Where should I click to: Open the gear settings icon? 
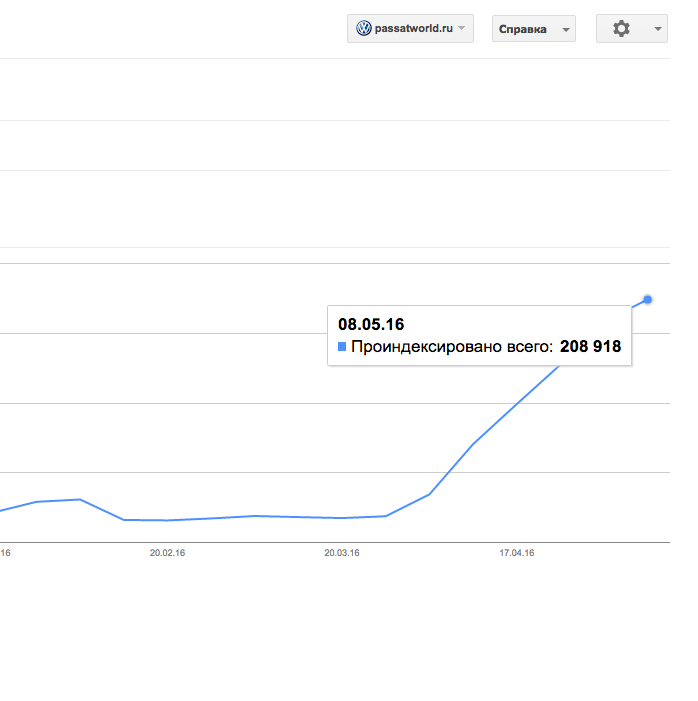pos(621,29)
